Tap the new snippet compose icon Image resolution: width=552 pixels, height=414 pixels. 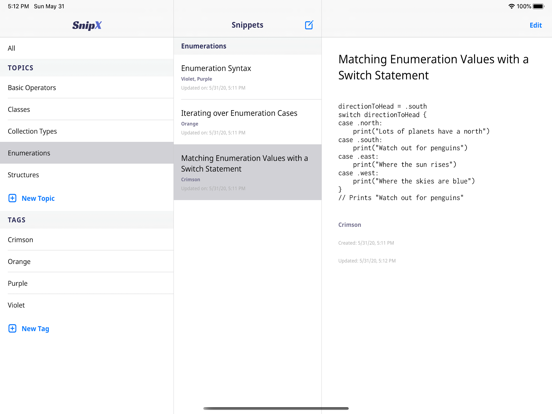click(309, 25)
